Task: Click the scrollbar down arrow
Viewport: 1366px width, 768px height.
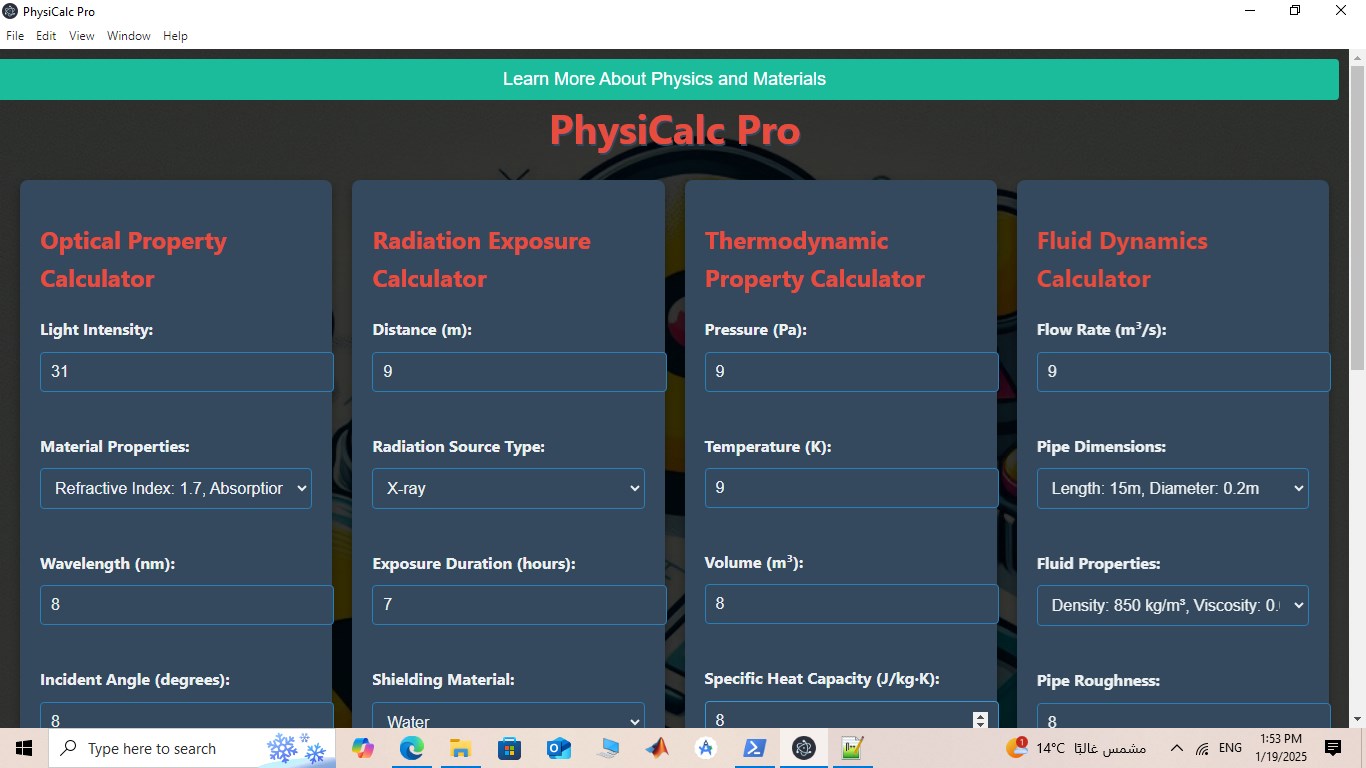Action: tap(1357, 719)
